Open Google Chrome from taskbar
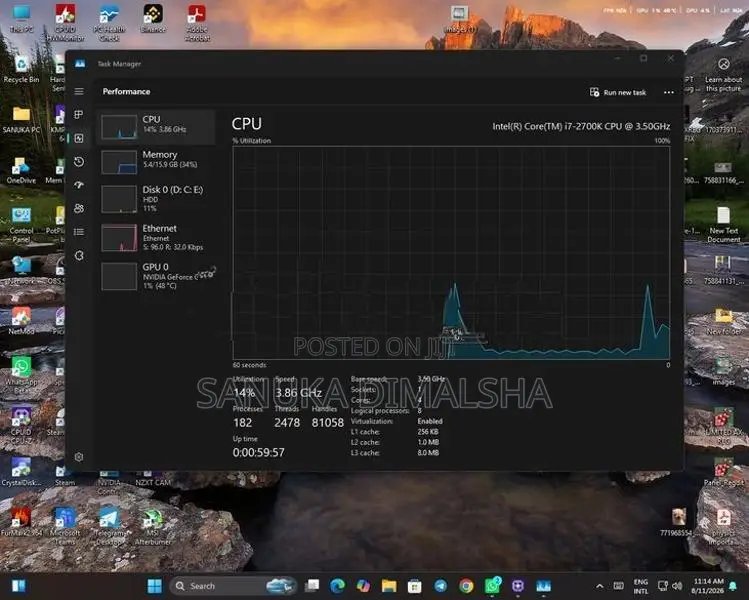 point(466,586)
